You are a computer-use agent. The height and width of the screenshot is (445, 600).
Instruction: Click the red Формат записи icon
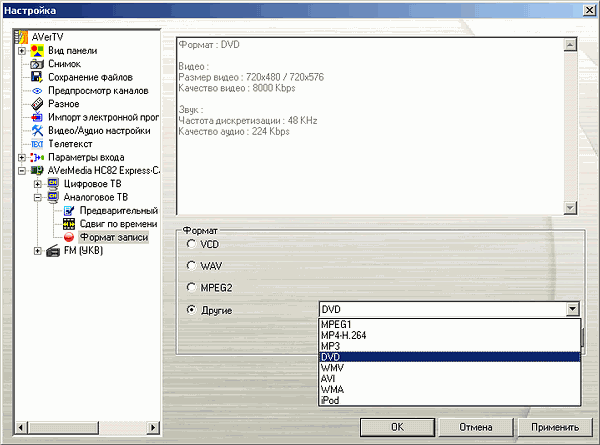[70, 237]
